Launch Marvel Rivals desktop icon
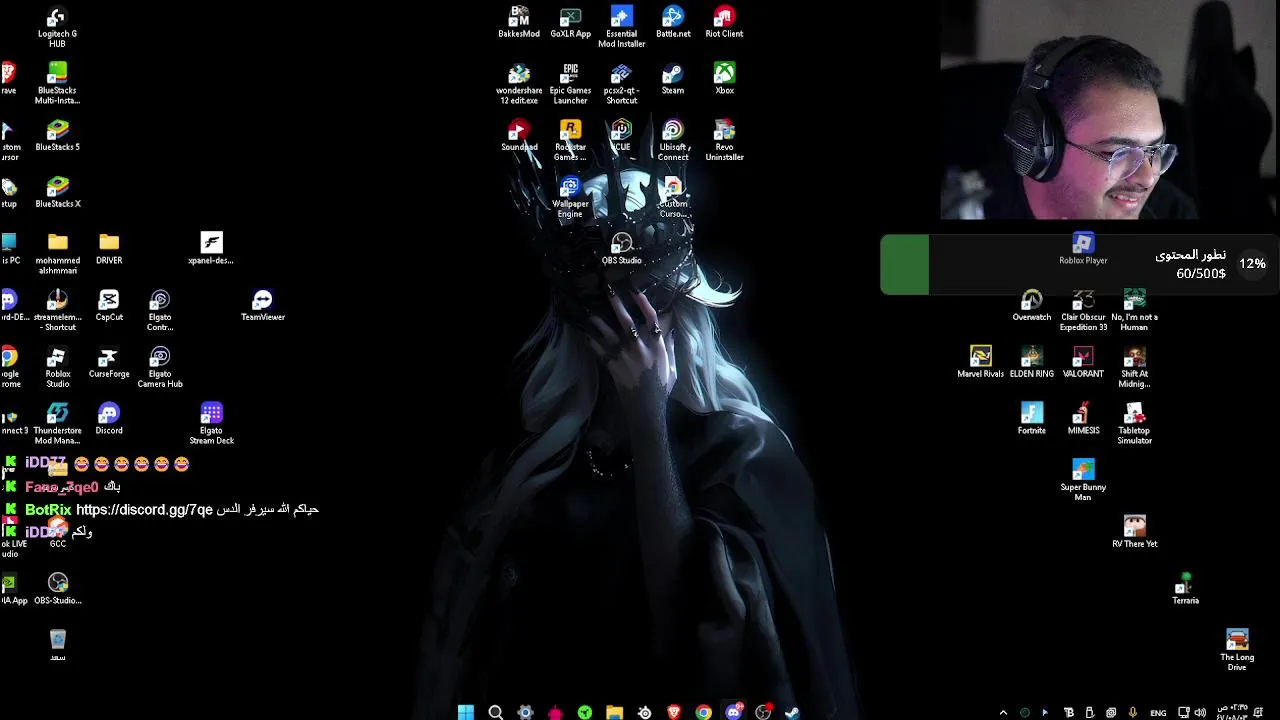This screenshot has width=1280, height=720. 981,363
